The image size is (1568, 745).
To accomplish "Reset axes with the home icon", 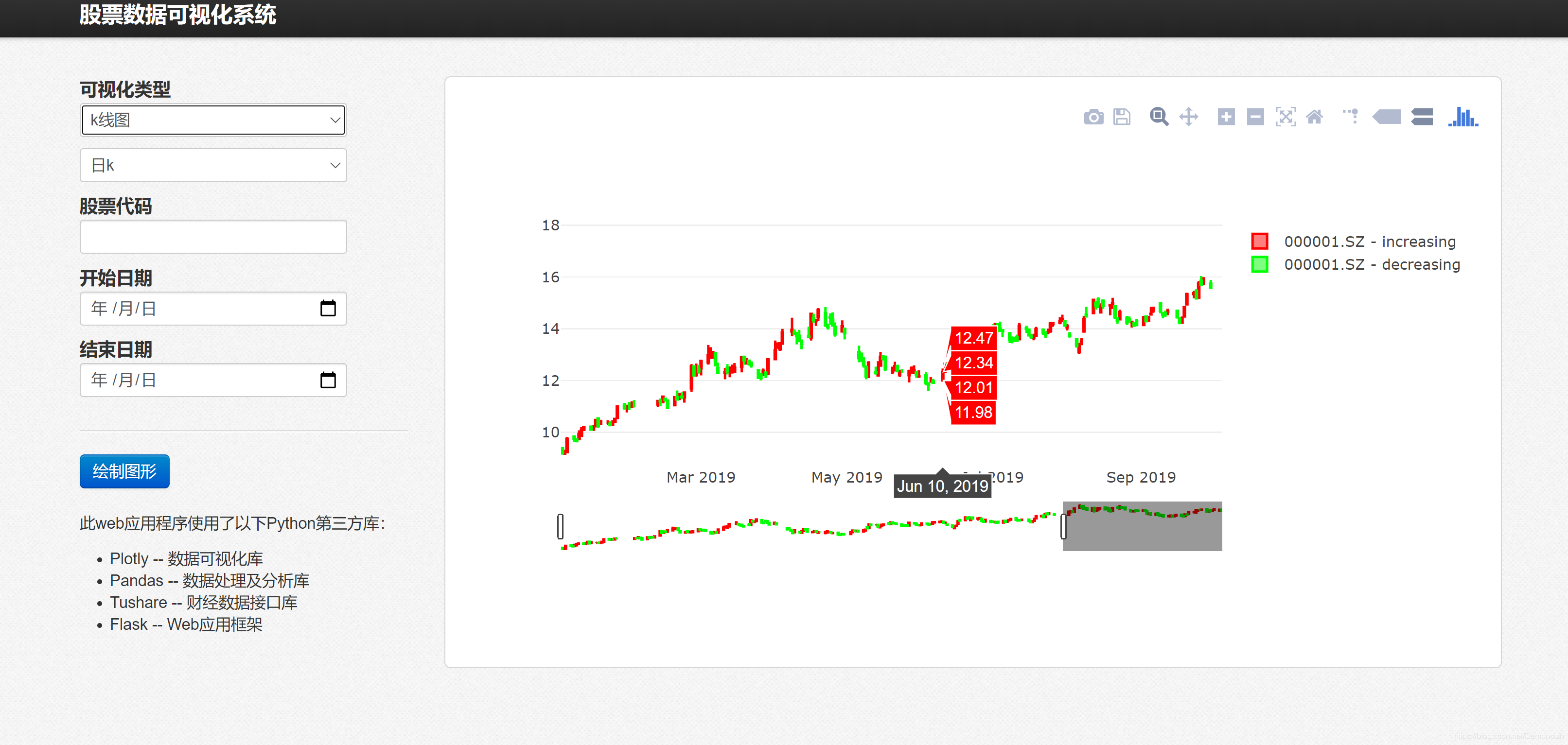I will point(1314,117).
